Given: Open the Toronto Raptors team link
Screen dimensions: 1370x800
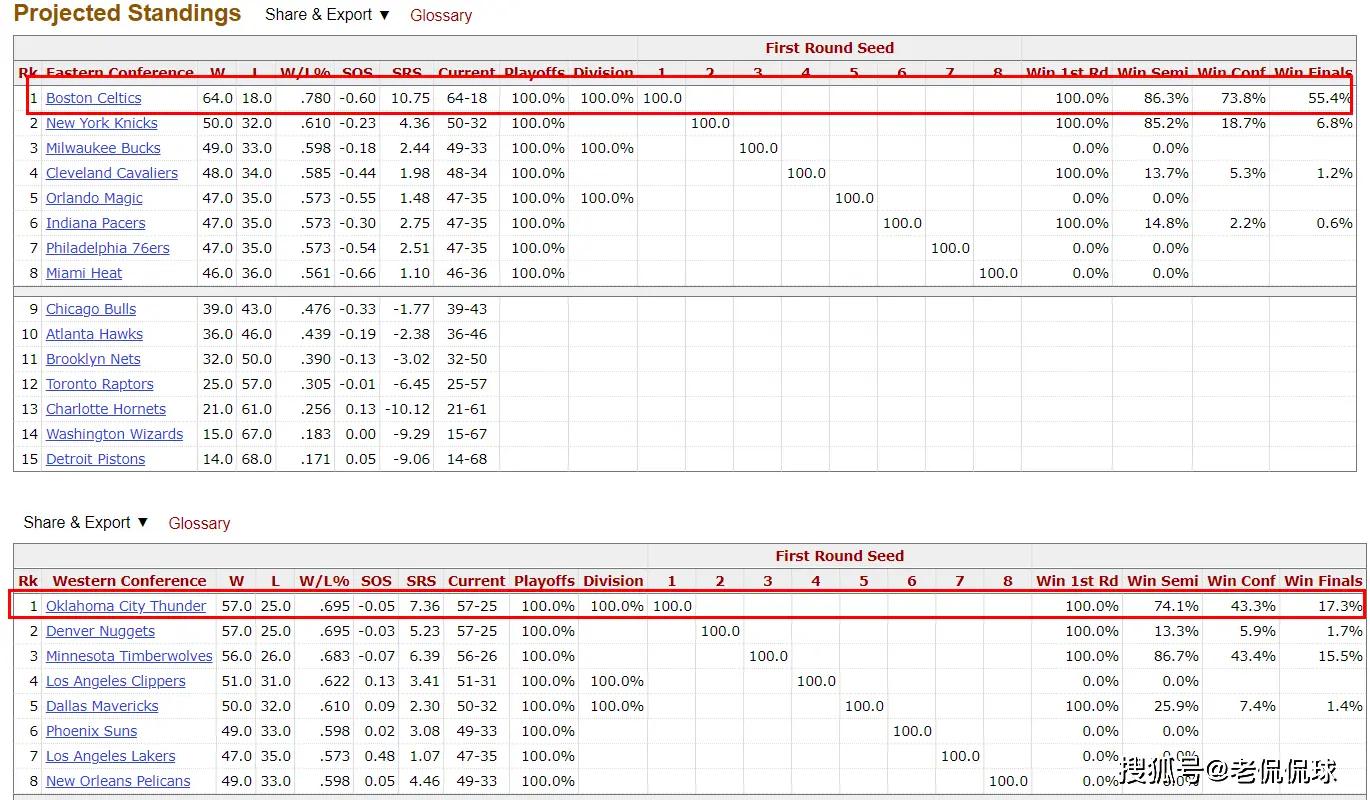Looking at the screenshot, I should (100, 384).
